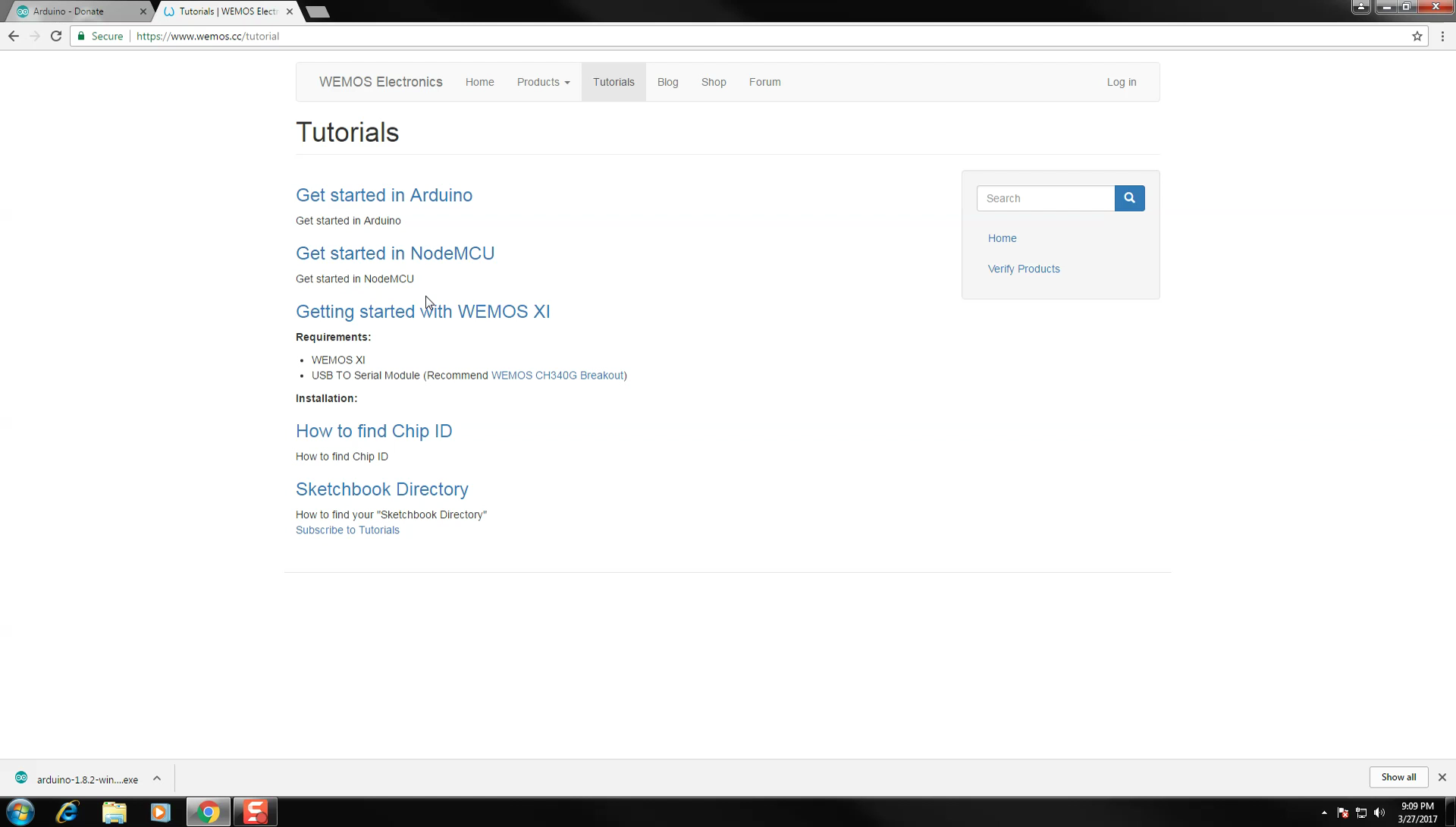Screen dimensions: 1456x827
Task: Open Windows Start menu
Action: [x=20, y=812]
